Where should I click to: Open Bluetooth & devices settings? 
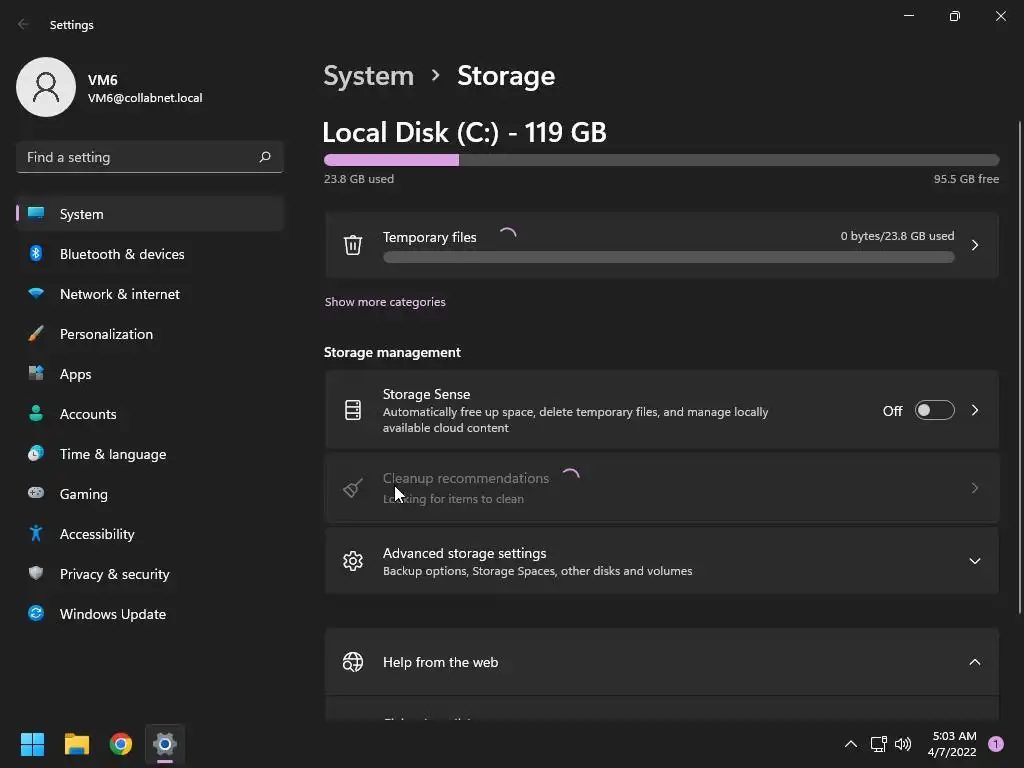pyautogui.click(x=122, y=254)
